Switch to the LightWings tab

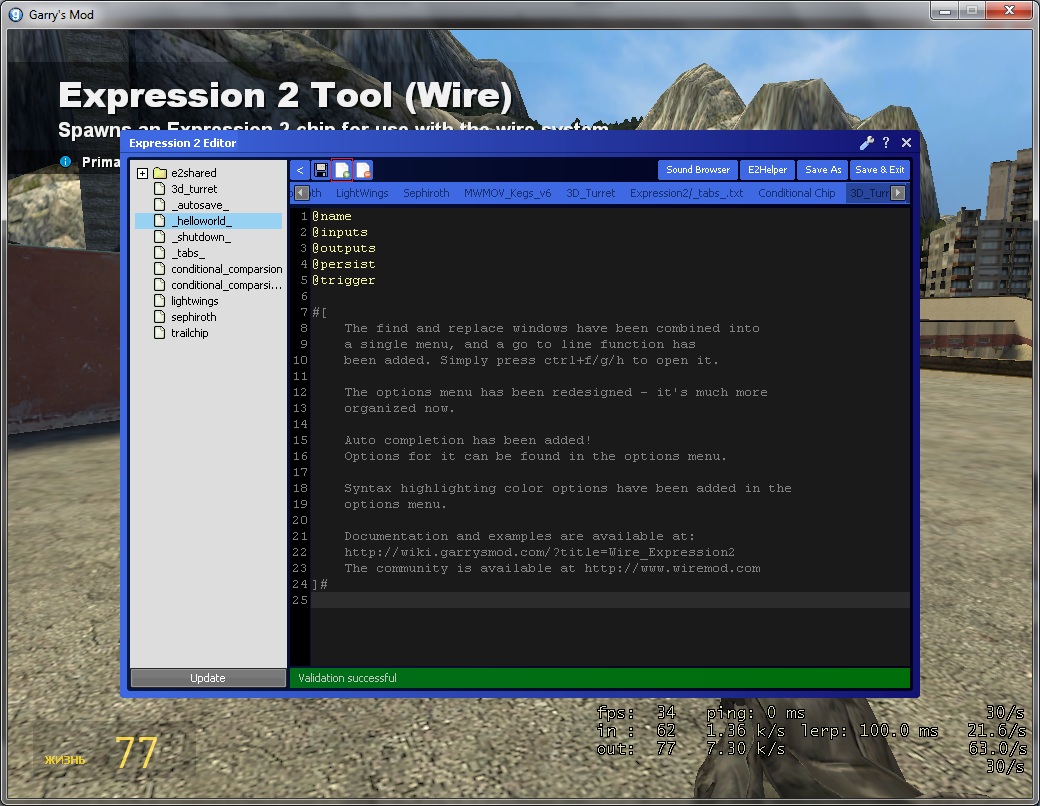pos(361,193)
